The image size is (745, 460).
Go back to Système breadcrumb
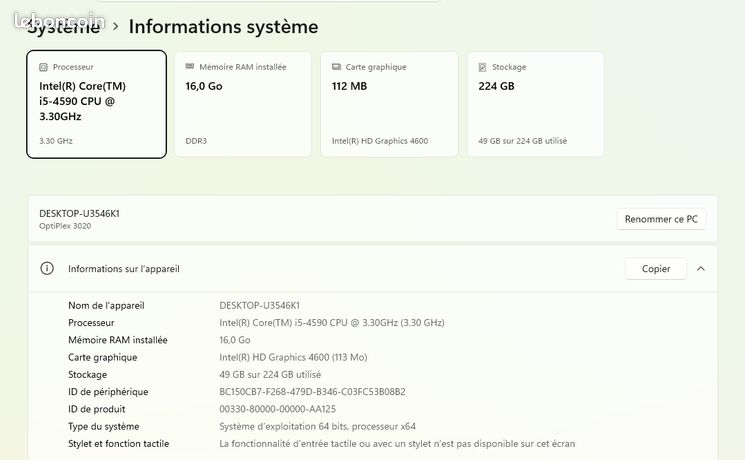point(63,27)
